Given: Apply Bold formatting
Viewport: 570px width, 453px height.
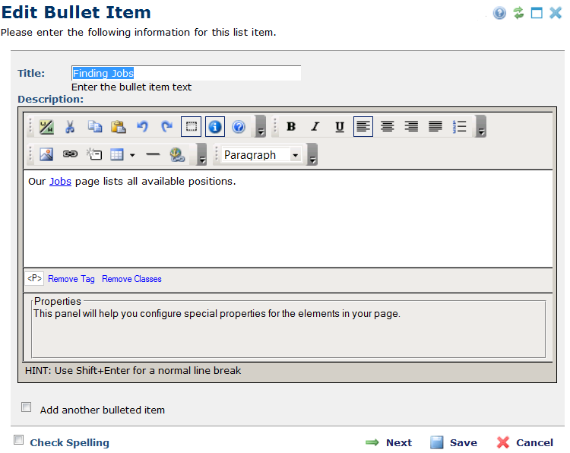Looking at the screenshot, I should (x=291, y=127).
